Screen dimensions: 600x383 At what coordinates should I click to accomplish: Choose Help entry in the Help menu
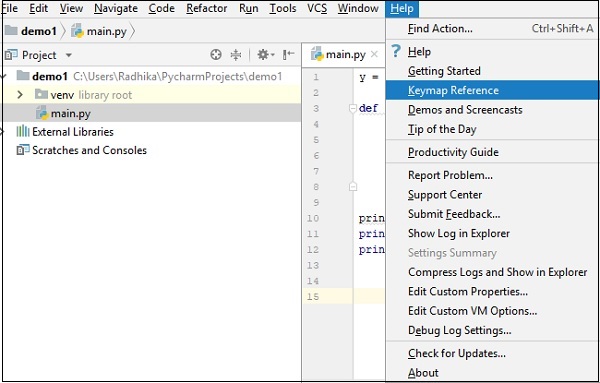492,51
